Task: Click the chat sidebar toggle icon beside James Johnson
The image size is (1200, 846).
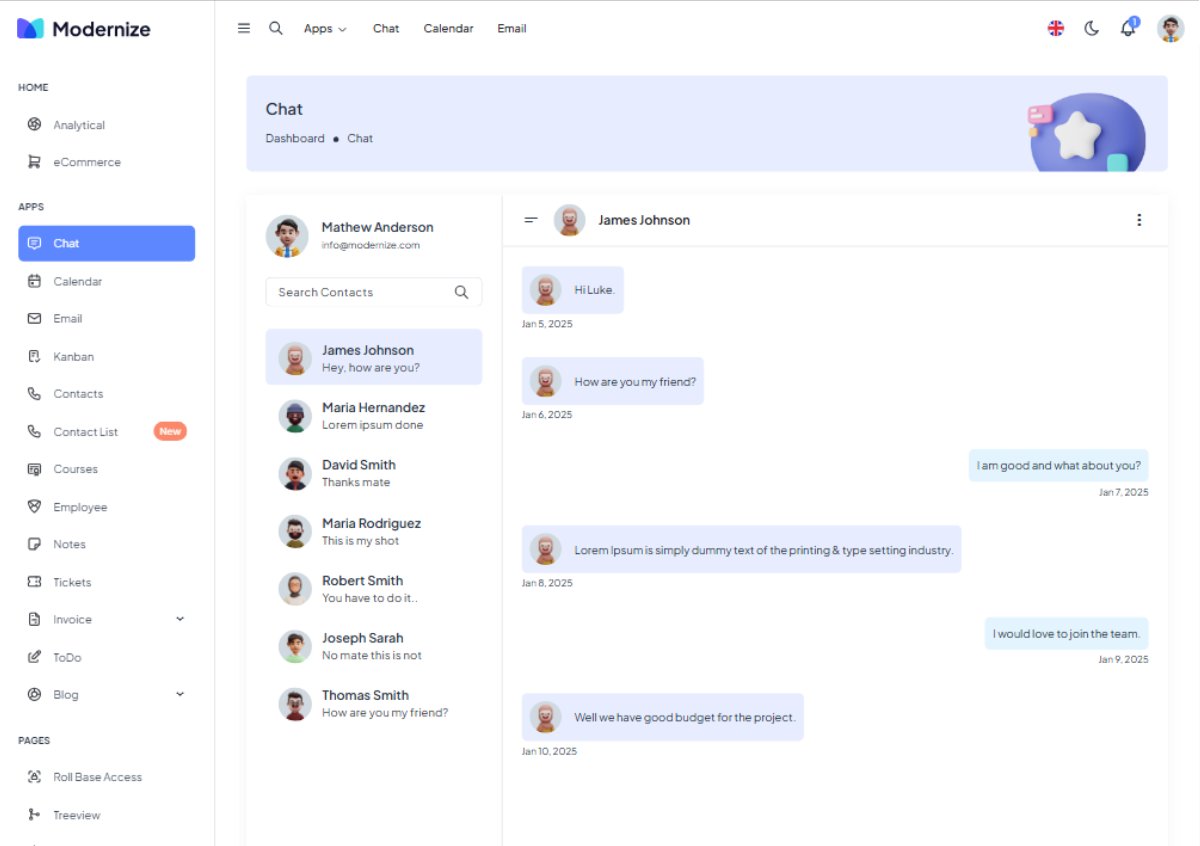Action: click(x=531, y=220)
